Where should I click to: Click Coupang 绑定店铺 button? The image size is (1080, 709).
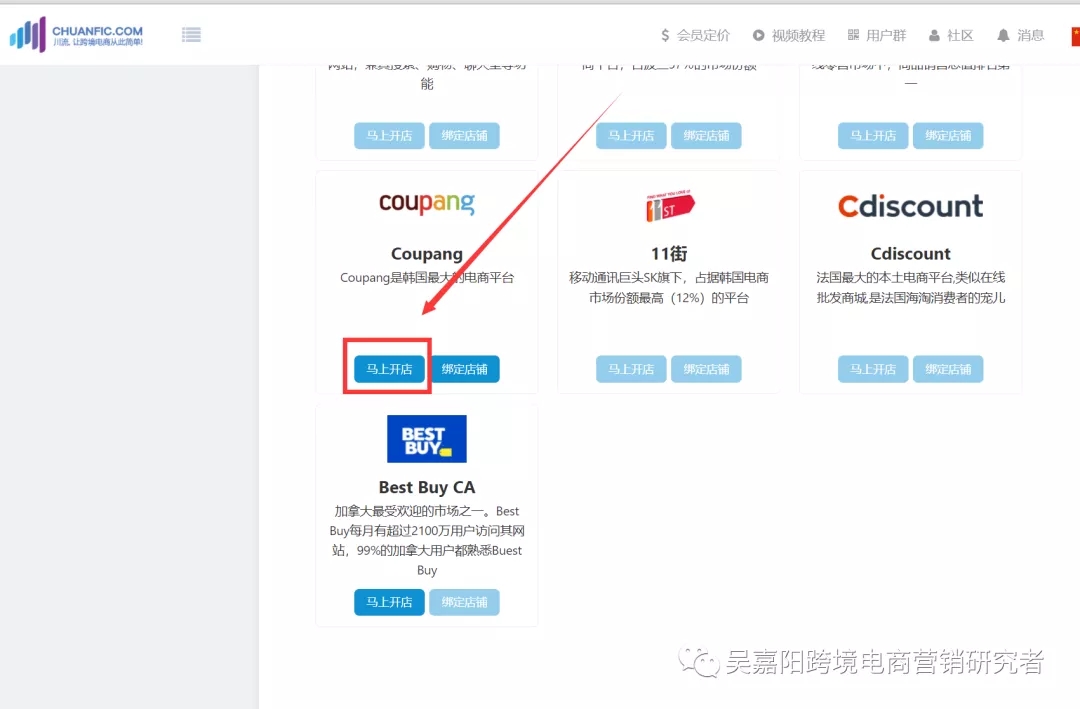point(464,369)
